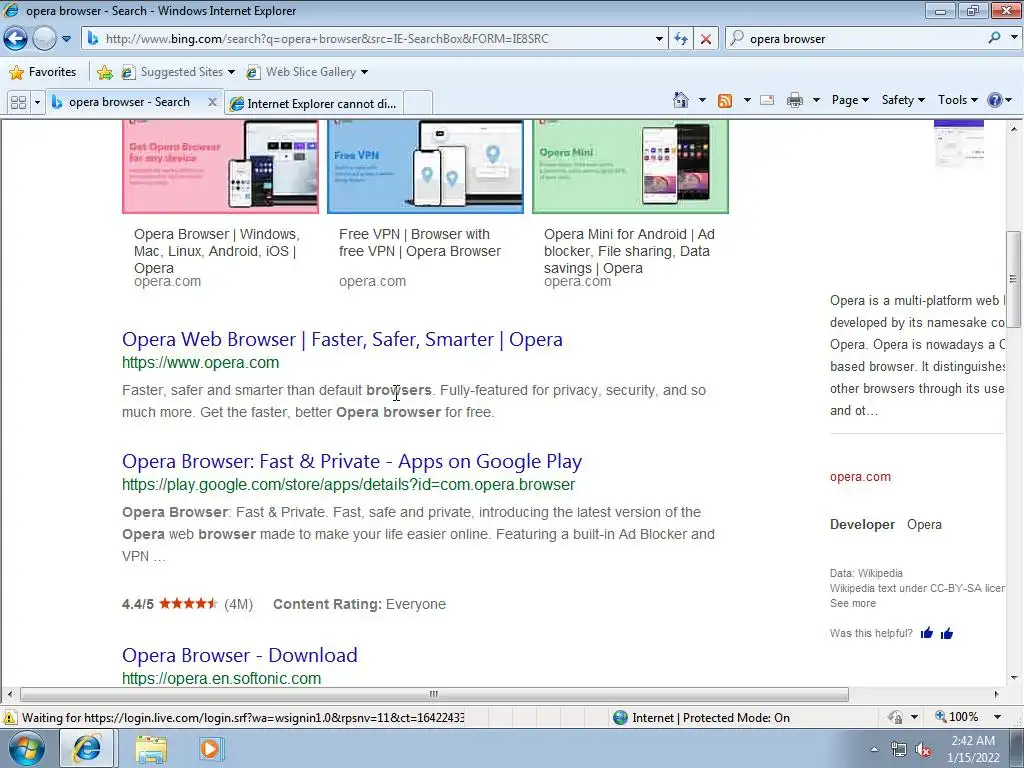Viewport: 1024px width, 768px height.
Task: Open the tab list dropdown arrow
Action: [x=37, y=103]
